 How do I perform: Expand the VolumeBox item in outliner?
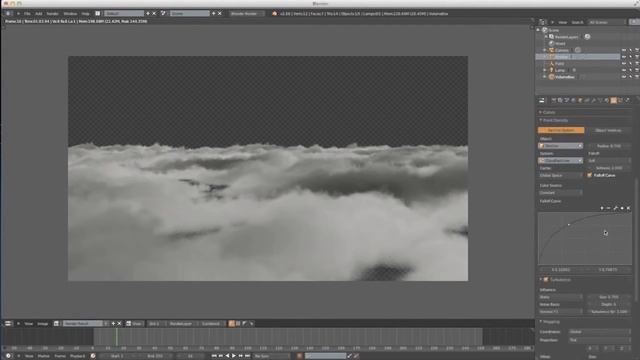[x=544, y=77]
